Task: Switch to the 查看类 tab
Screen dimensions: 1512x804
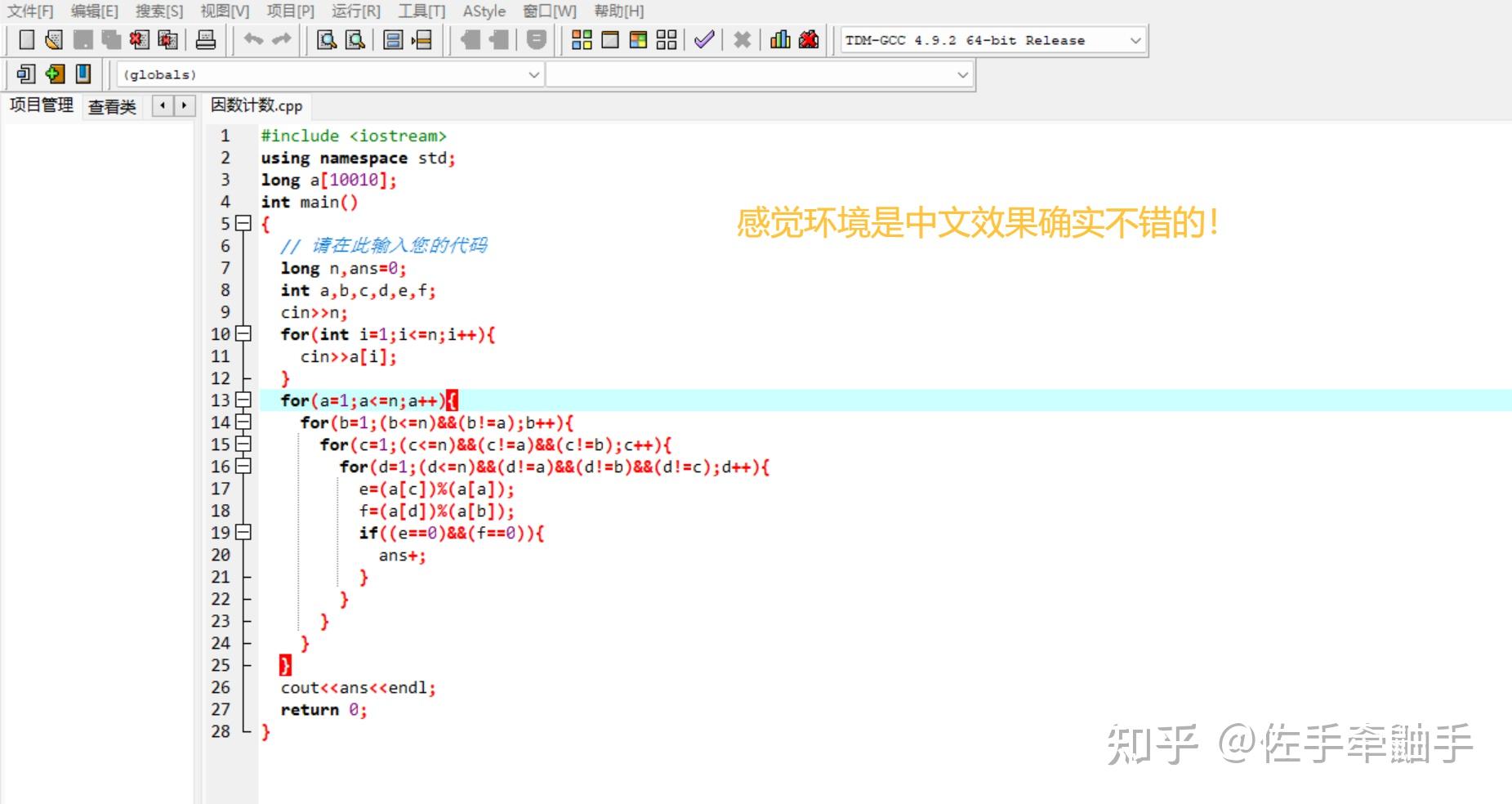Action: pyautogui.click(x=112, y=105)
